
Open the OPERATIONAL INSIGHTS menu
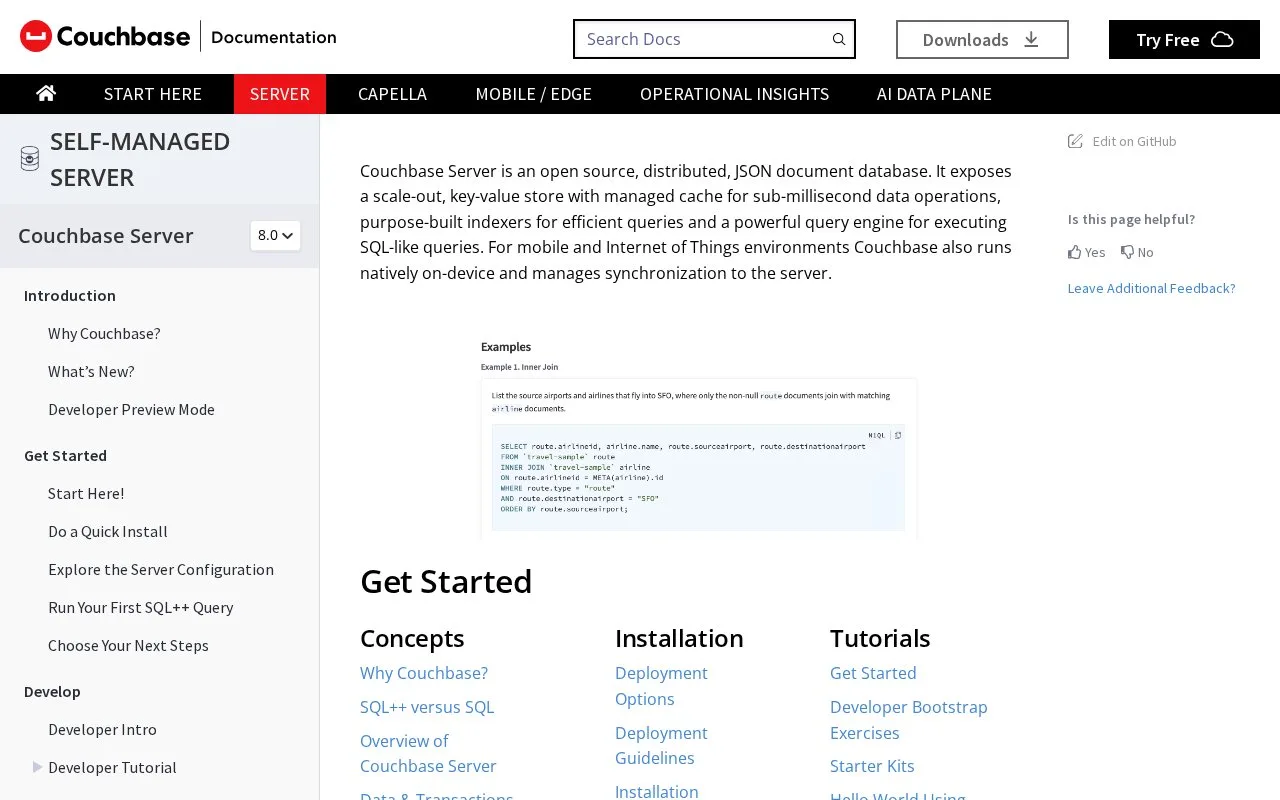pos(734,94)
